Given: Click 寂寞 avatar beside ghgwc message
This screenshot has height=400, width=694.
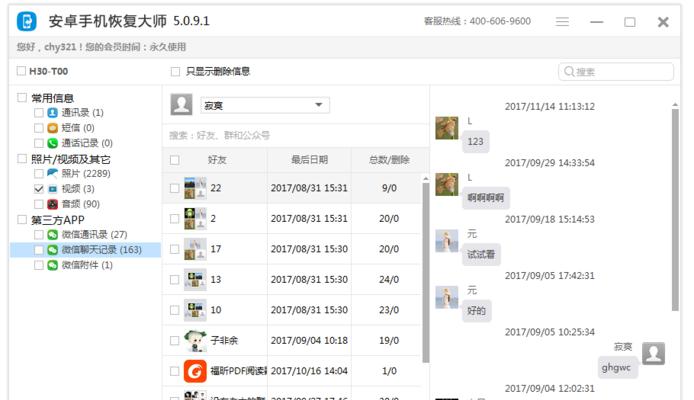Looking at the screenshot, I should pyautogui.click(x=654, y=354).
